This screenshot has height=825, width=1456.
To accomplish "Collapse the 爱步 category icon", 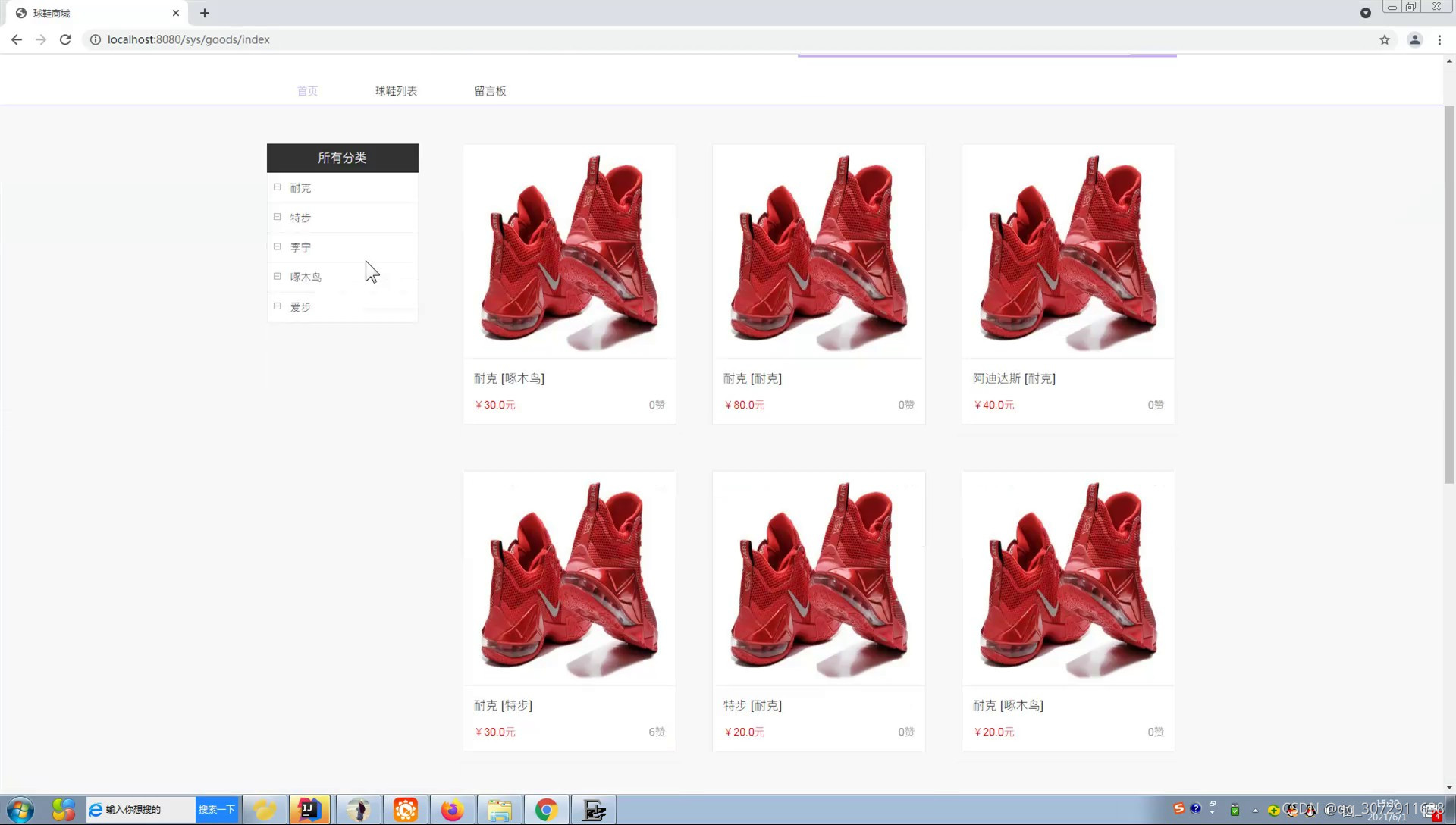I will tap(277, 306).
